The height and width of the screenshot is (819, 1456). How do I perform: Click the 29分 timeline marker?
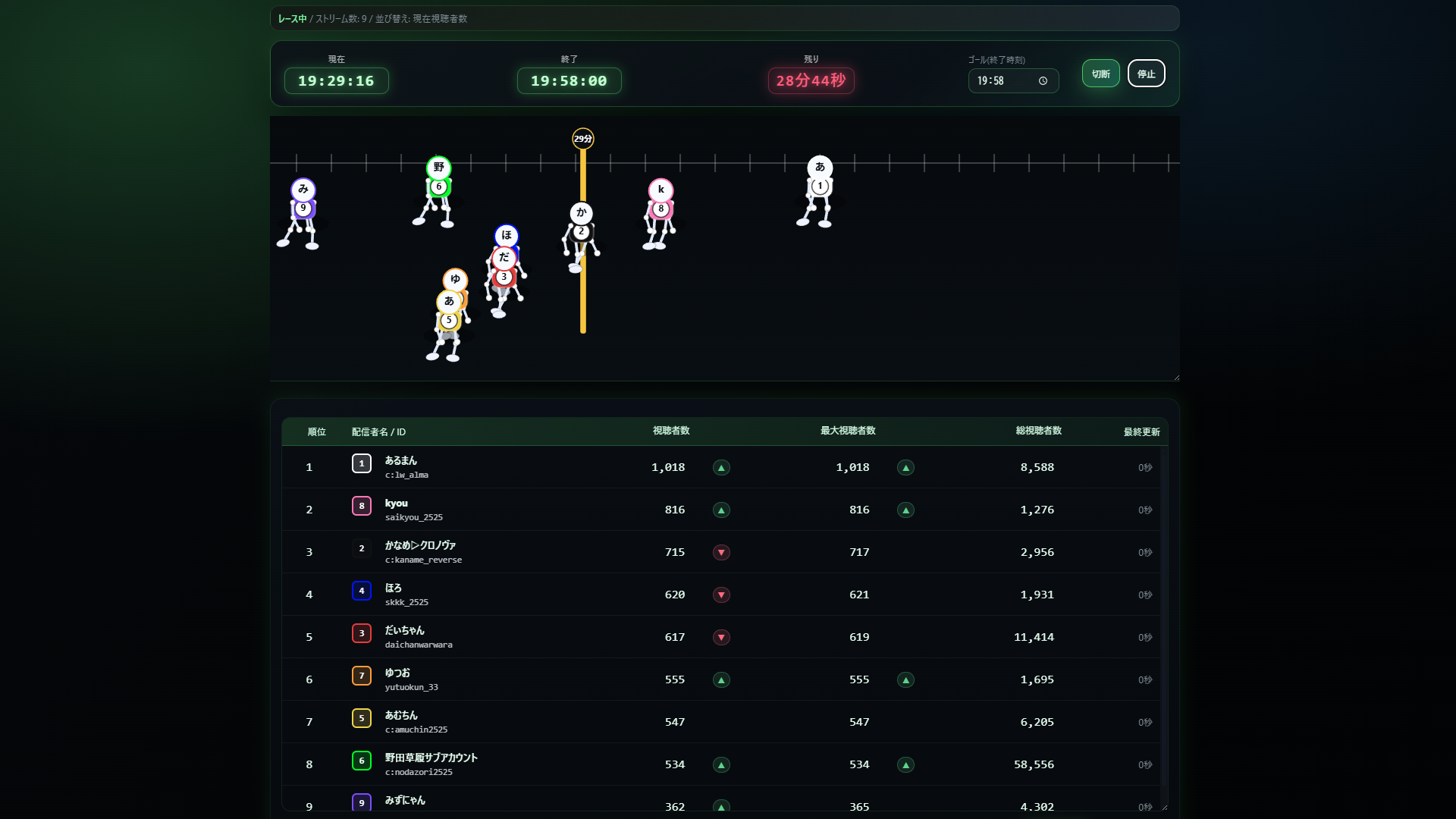coord(582,139)
